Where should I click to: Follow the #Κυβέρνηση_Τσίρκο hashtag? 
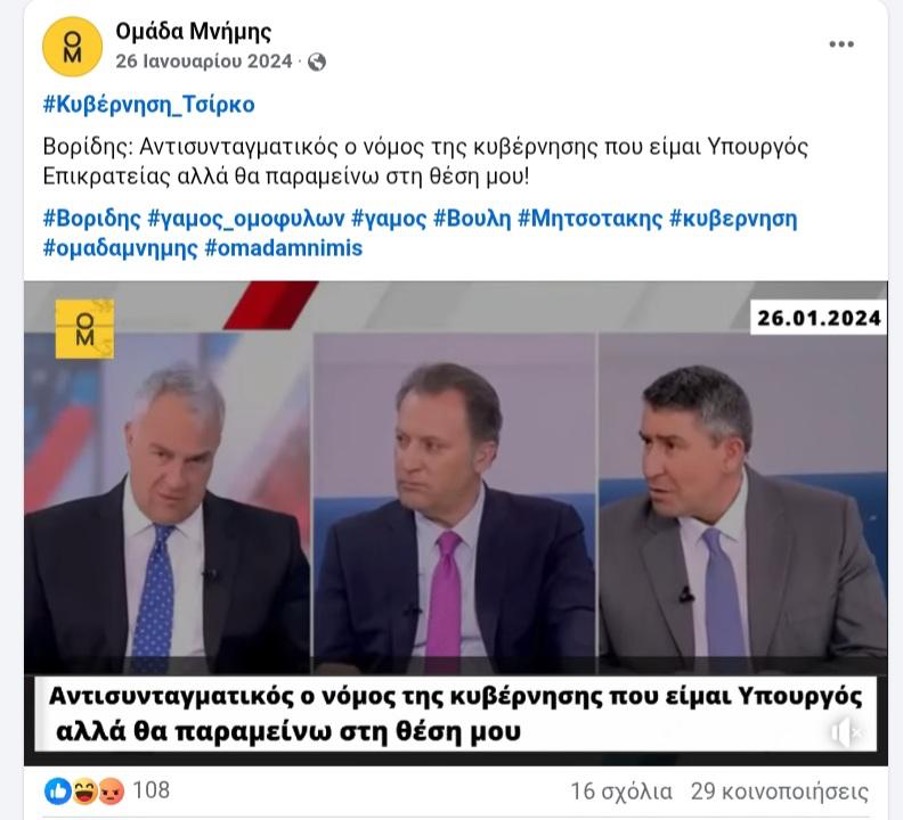click(149, 105)
